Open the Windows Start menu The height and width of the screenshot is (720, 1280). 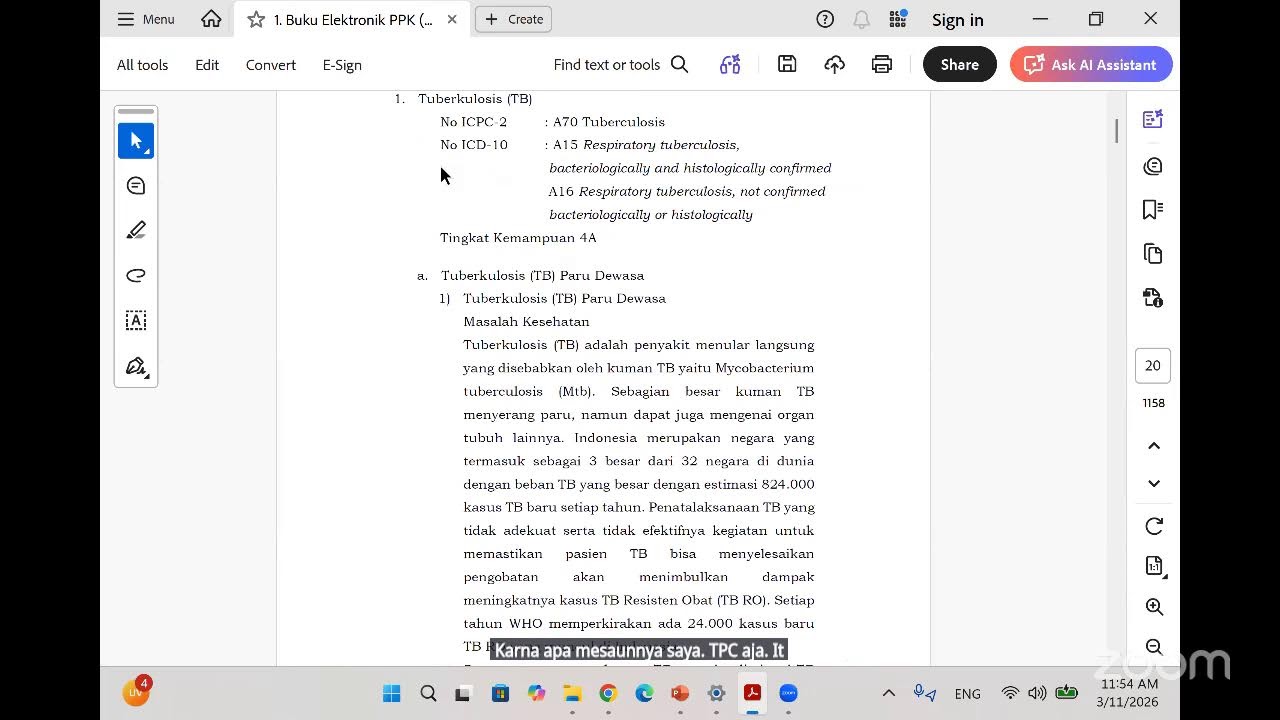coord(391,693)
